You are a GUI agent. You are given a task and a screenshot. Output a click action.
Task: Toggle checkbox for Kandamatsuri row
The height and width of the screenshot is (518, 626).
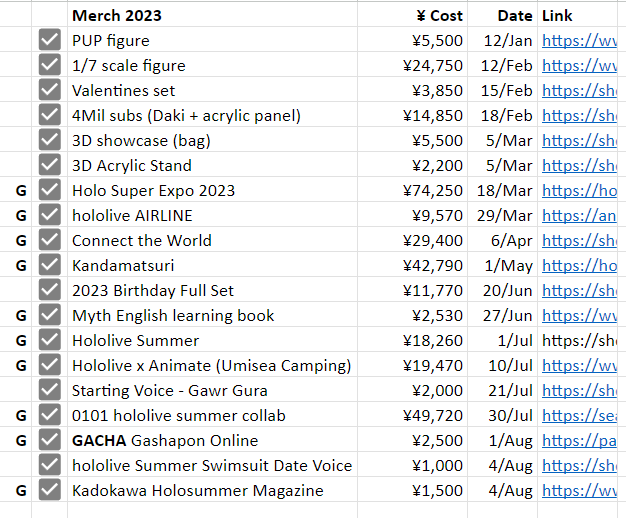coord(50,266)
